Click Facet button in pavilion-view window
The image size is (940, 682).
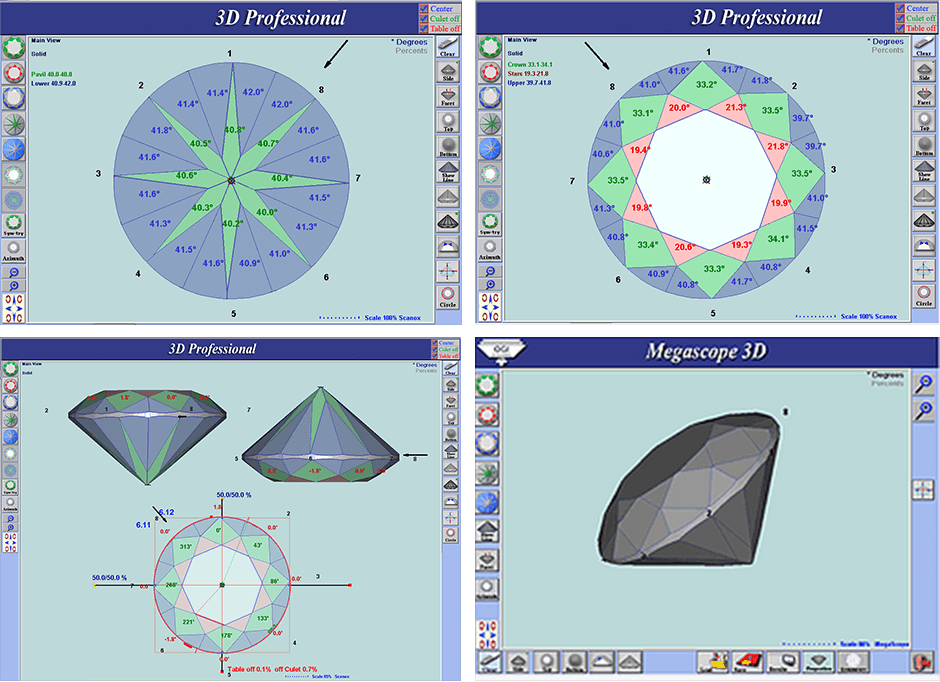coord(448,96)
